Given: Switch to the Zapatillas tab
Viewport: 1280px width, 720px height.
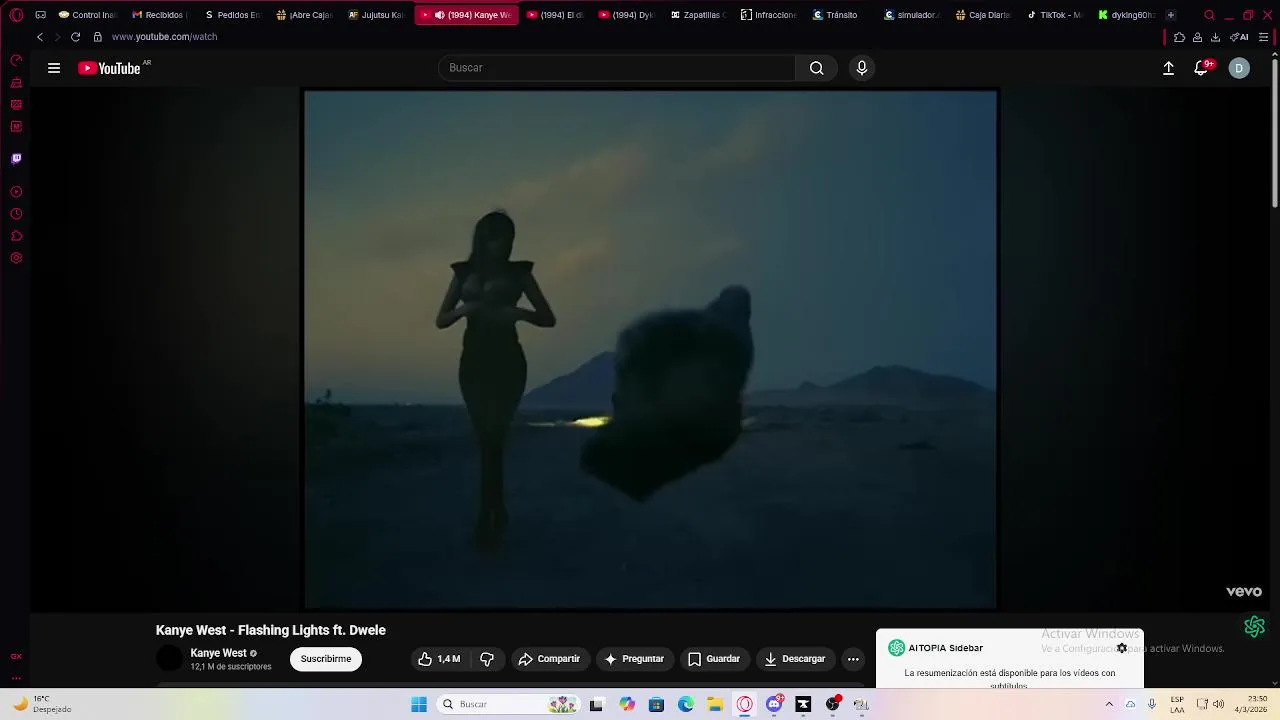Looking at the screenshot, I should pyautogui.click(x=699, y=15).
